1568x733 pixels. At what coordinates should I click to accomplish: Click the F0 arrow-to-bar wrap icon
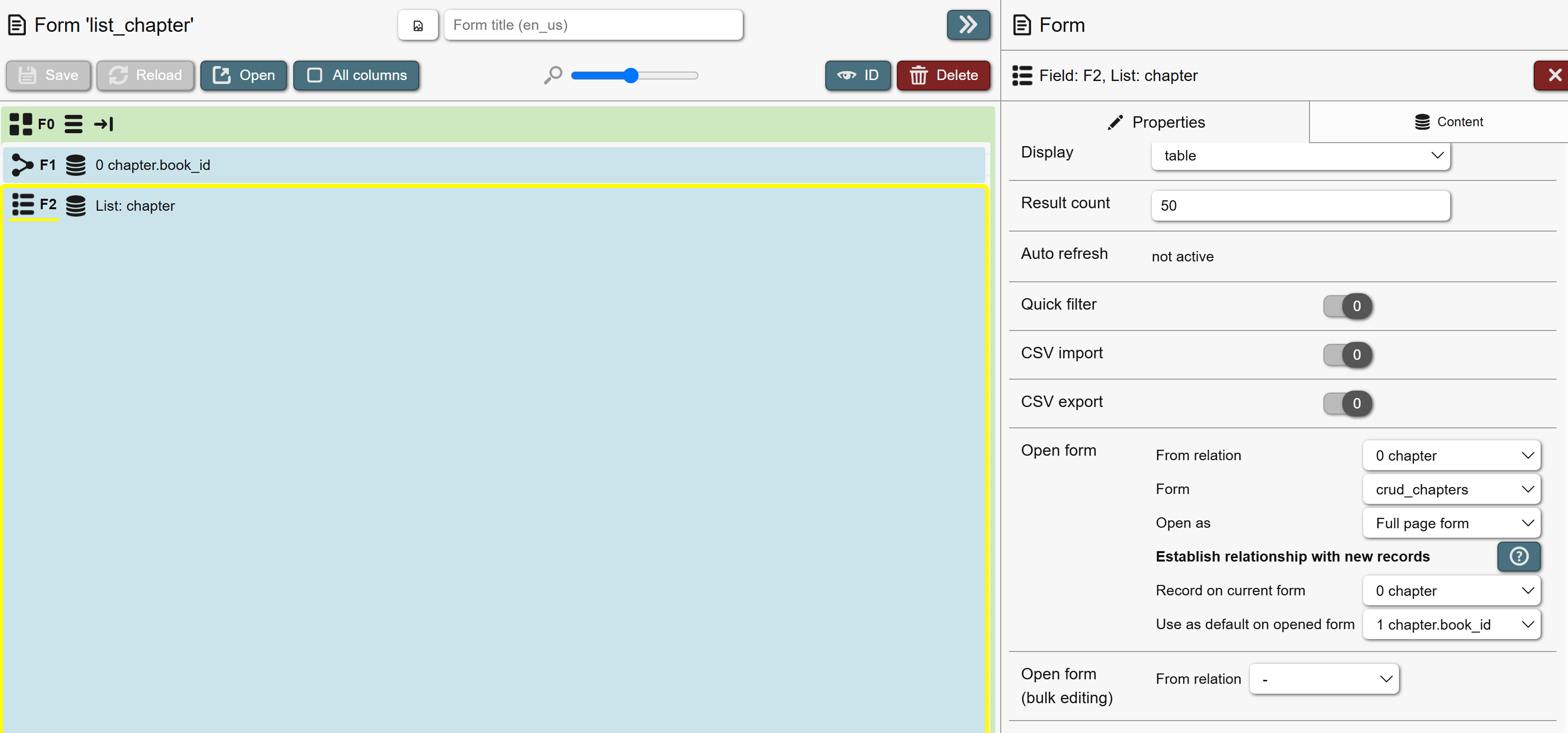[x=103, y=124]
